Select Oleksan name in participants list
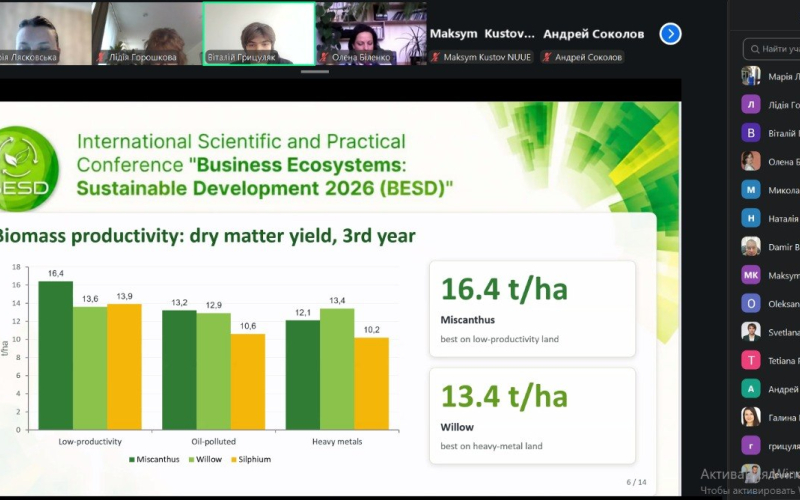800x500 pixels. point(784,304)
